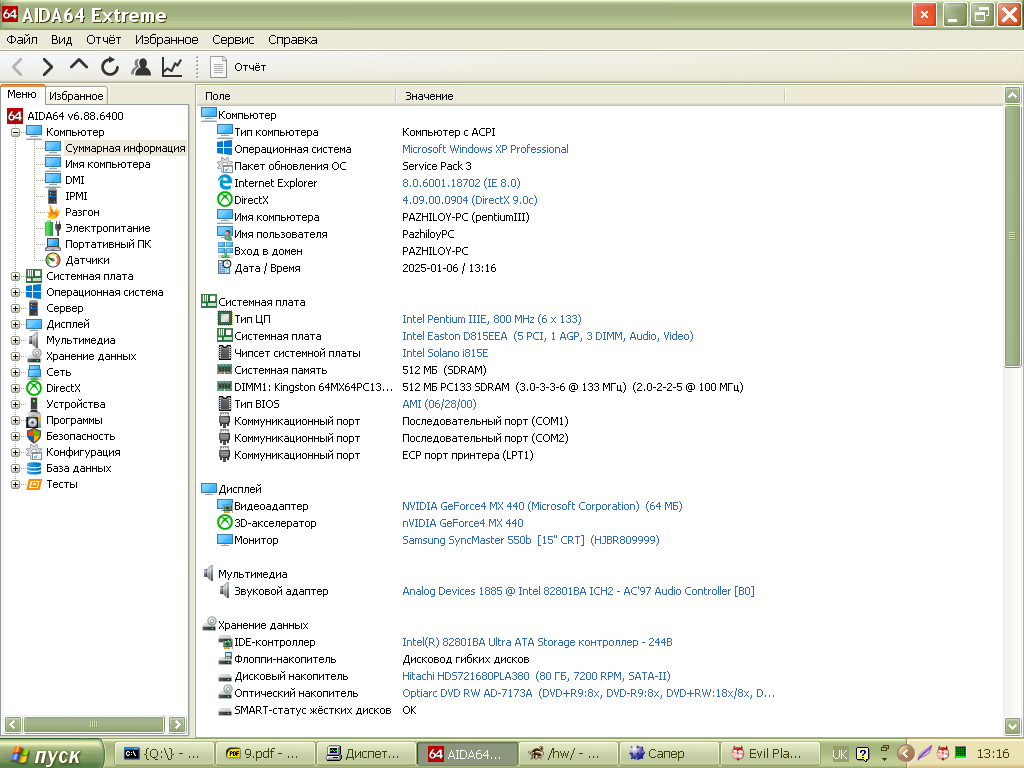Click the Датчики gauge icon
Viewport: 1024px width, 768px height.
coord(53,260)
